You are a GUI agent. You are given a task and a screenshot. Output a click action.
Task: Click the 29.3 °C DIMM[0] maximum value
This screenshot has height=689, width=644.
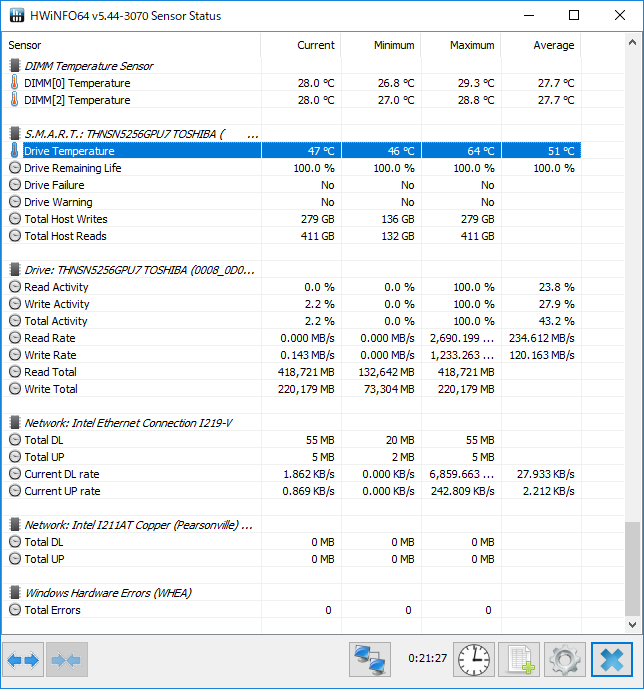(x=476, y=83)
